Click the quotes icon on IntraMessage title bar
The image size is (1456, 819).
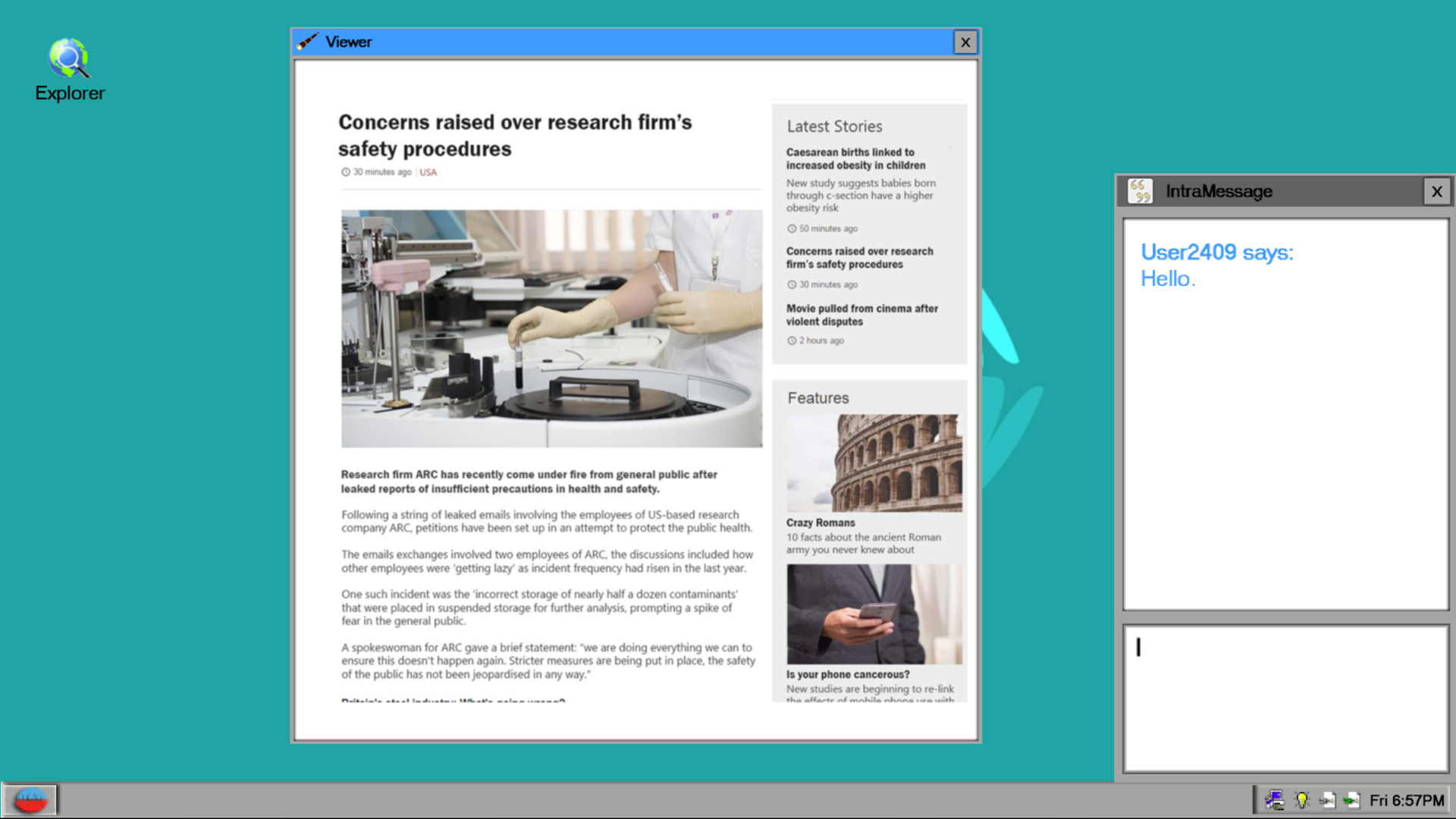(1139, 192)
